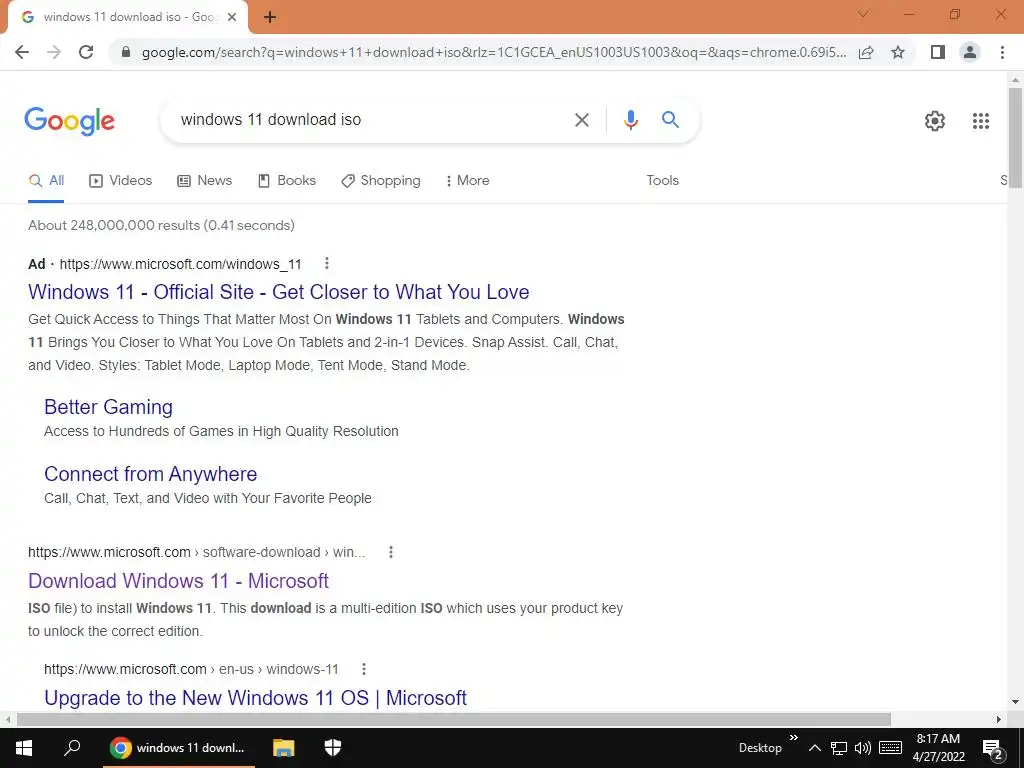
Task: Select the All results tab
Action: [46, 181]
